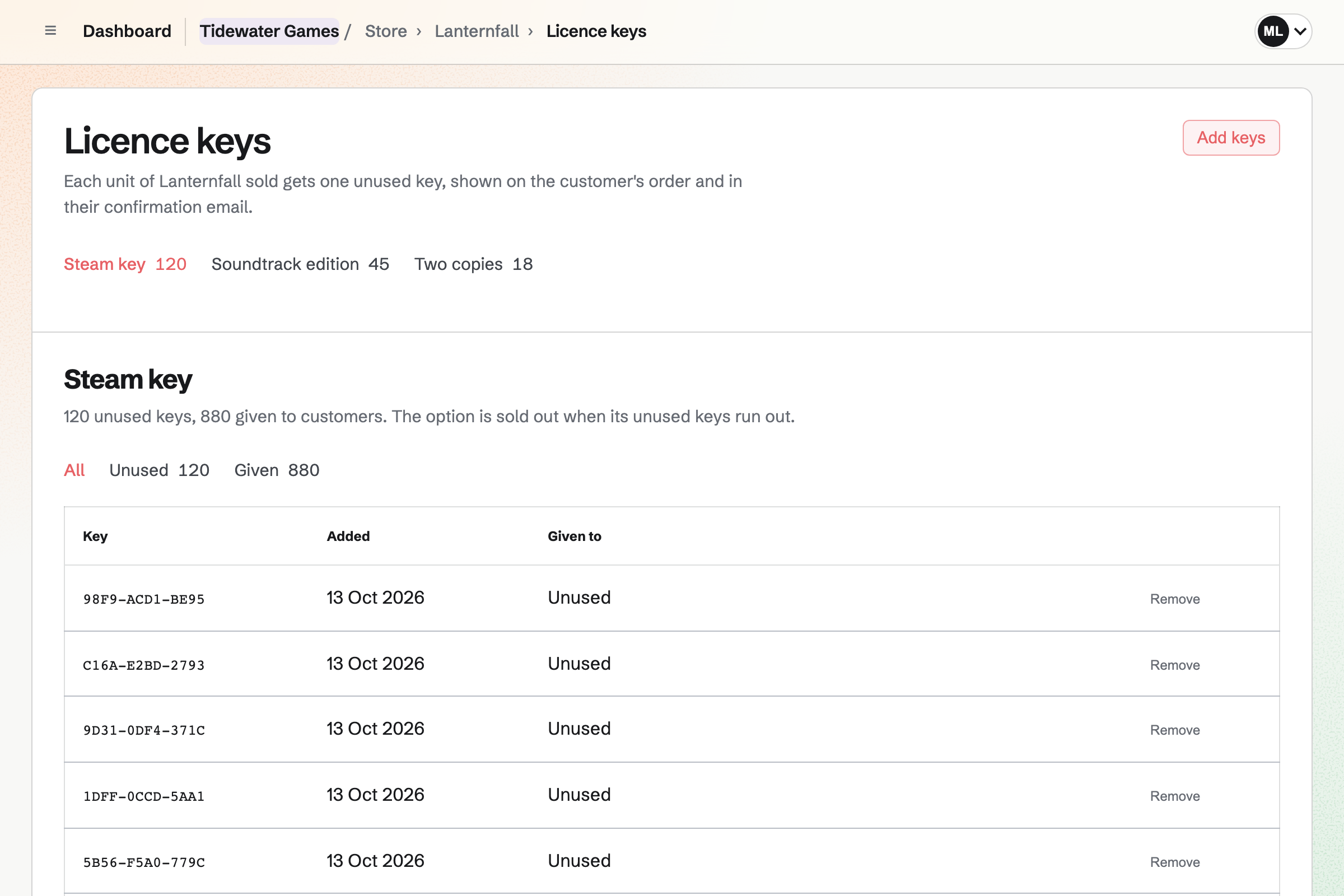Remove key 98F9-ACD1-BE95
The width and height of the screenshot is (1344, 896).
tap(1175, 599)
